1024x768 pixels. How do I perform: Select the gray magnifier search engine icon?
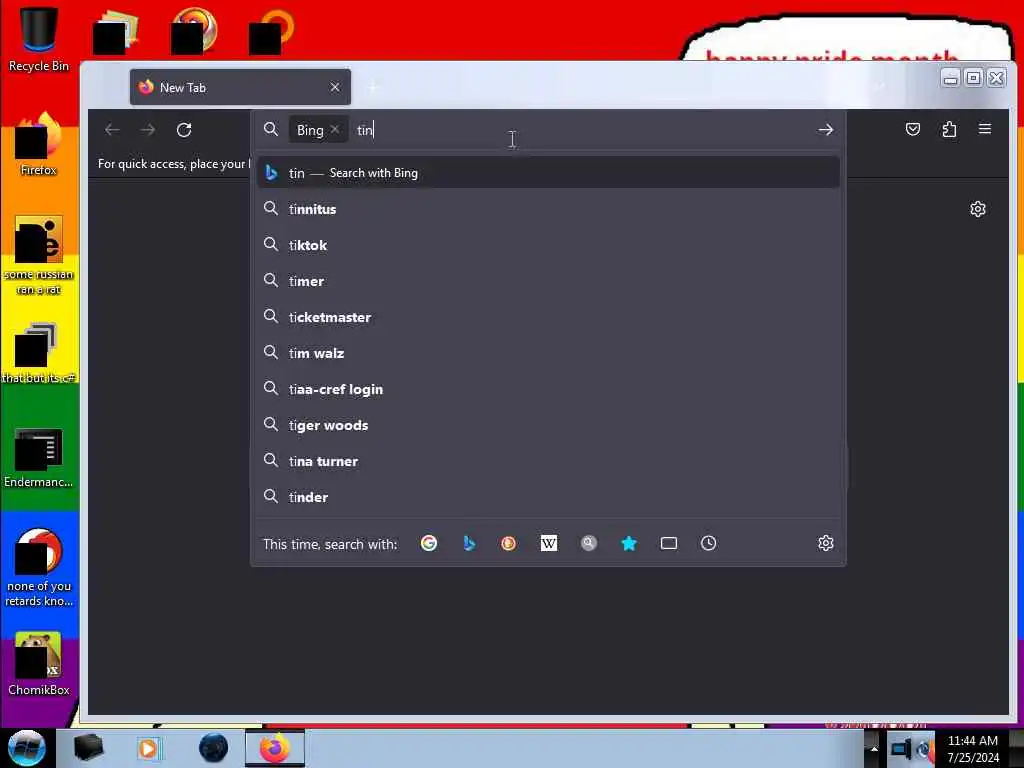pos(588,543)
